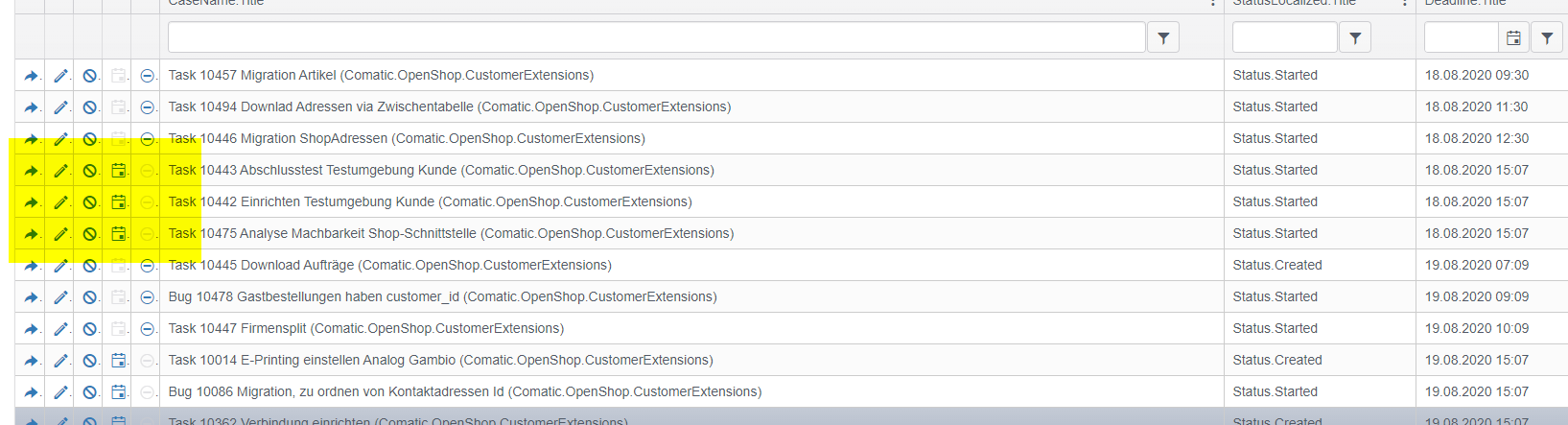Viewport: 1568px width, 425px height.
Task: Click the cancel icon for Task 10446
Action: pyautogui.click(x=89, y=139)
